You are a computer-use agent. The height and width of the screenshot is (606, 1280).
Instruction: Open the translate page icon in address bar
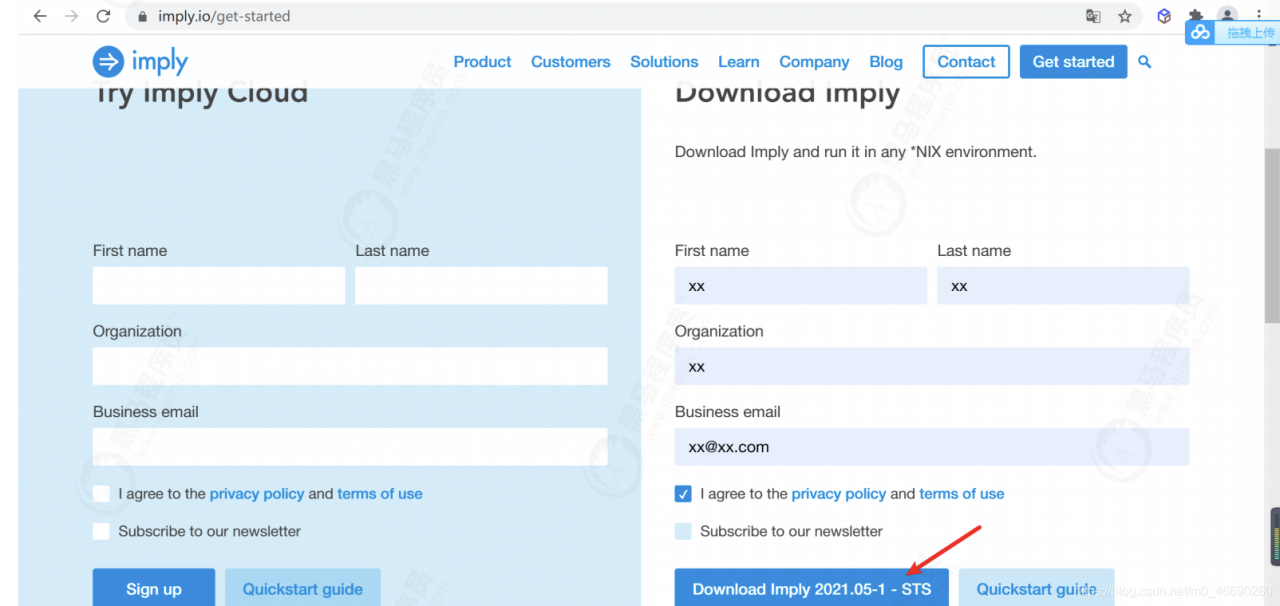pos(1093,16)
